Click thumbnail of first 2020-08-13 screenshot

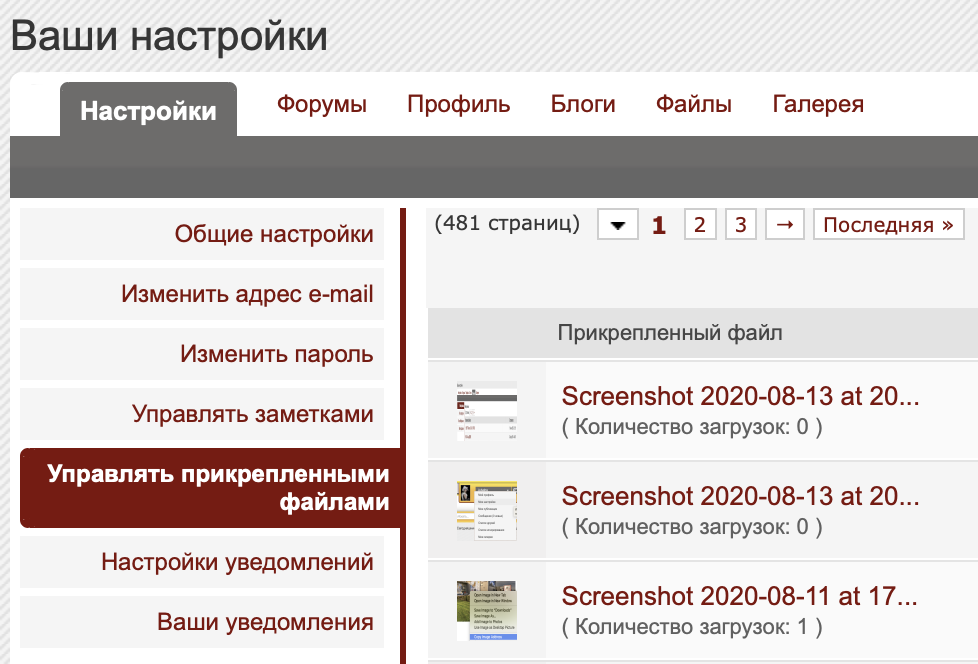click(x=487, y=411)
